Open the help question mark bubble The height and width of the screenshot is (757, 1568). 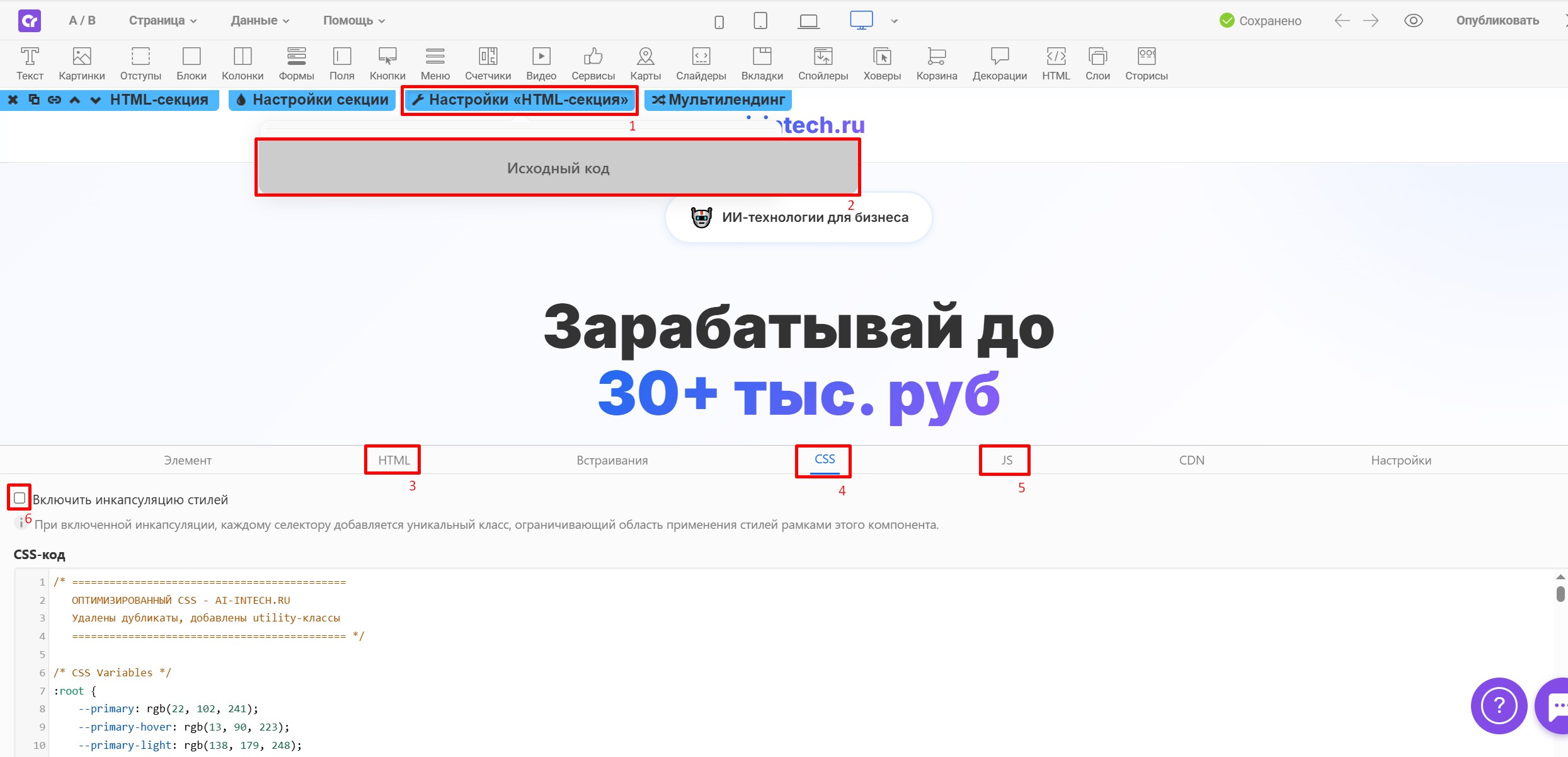(1499, 705)
